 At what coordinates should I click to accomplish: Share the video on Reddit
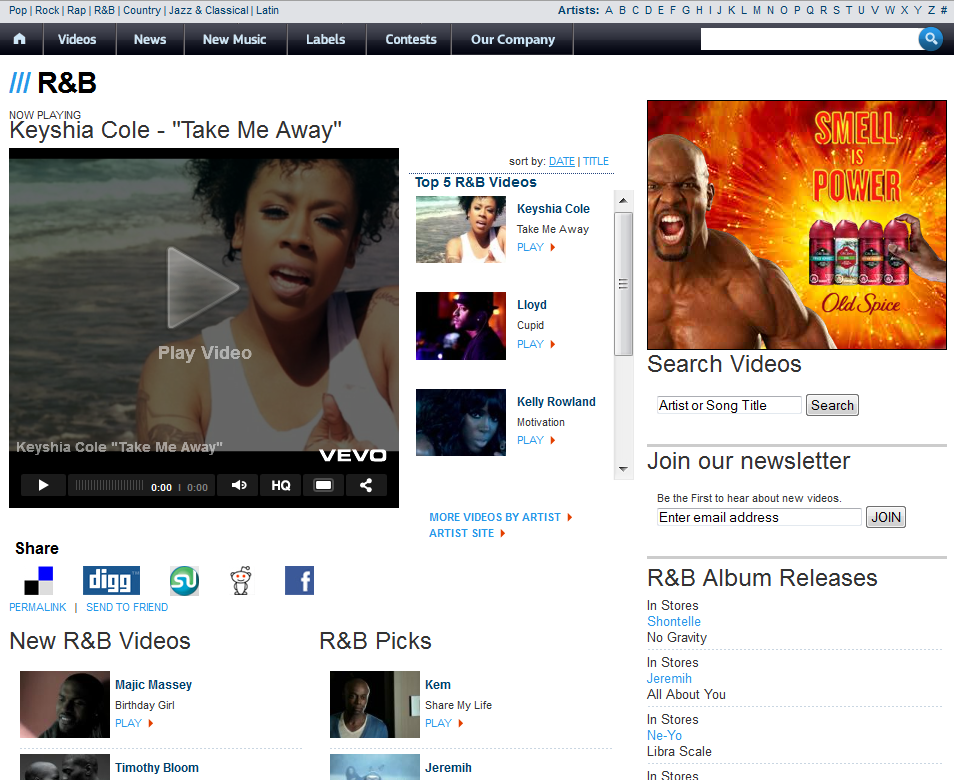241,580
